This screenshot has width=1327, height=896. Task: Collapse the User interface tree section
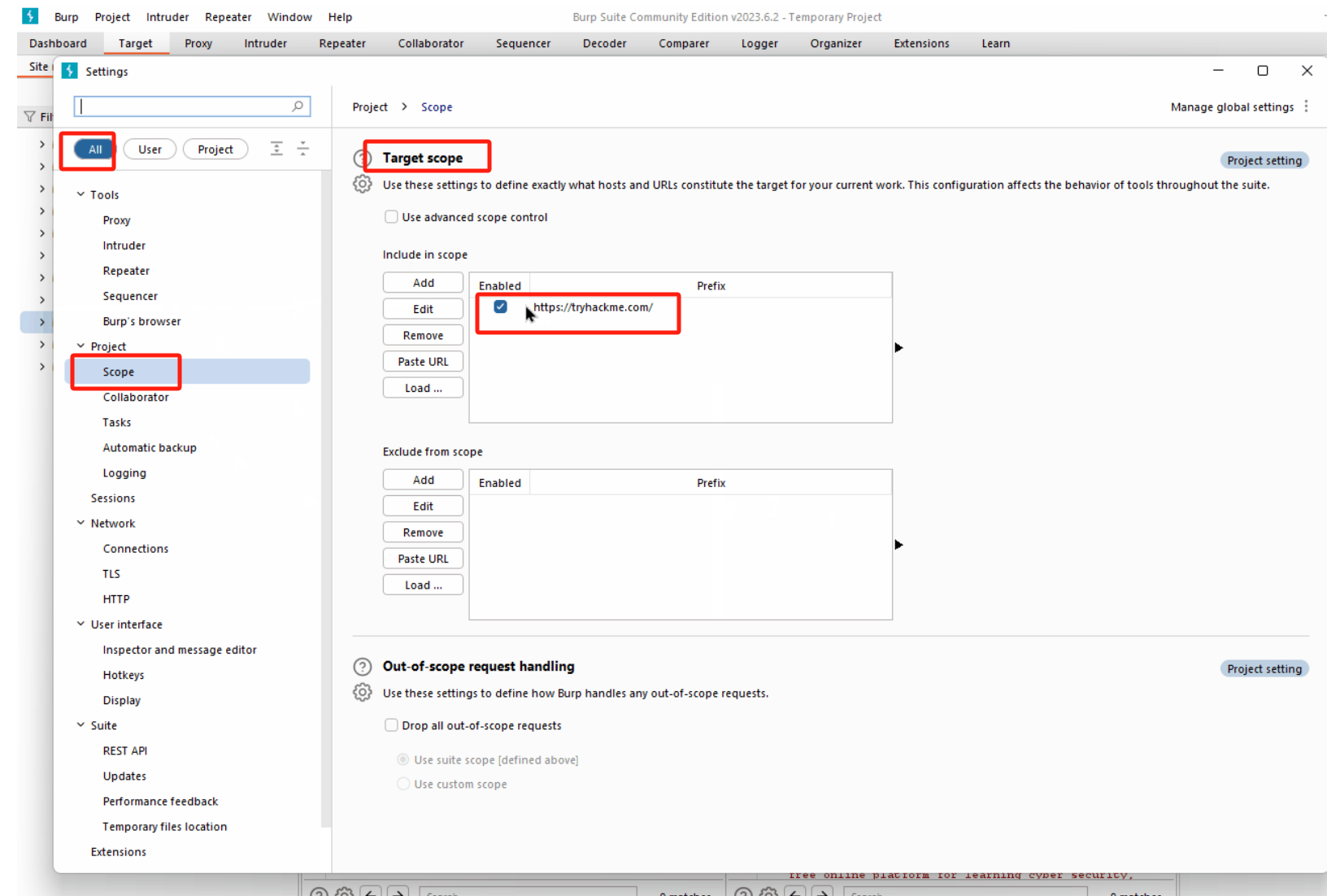80,624
